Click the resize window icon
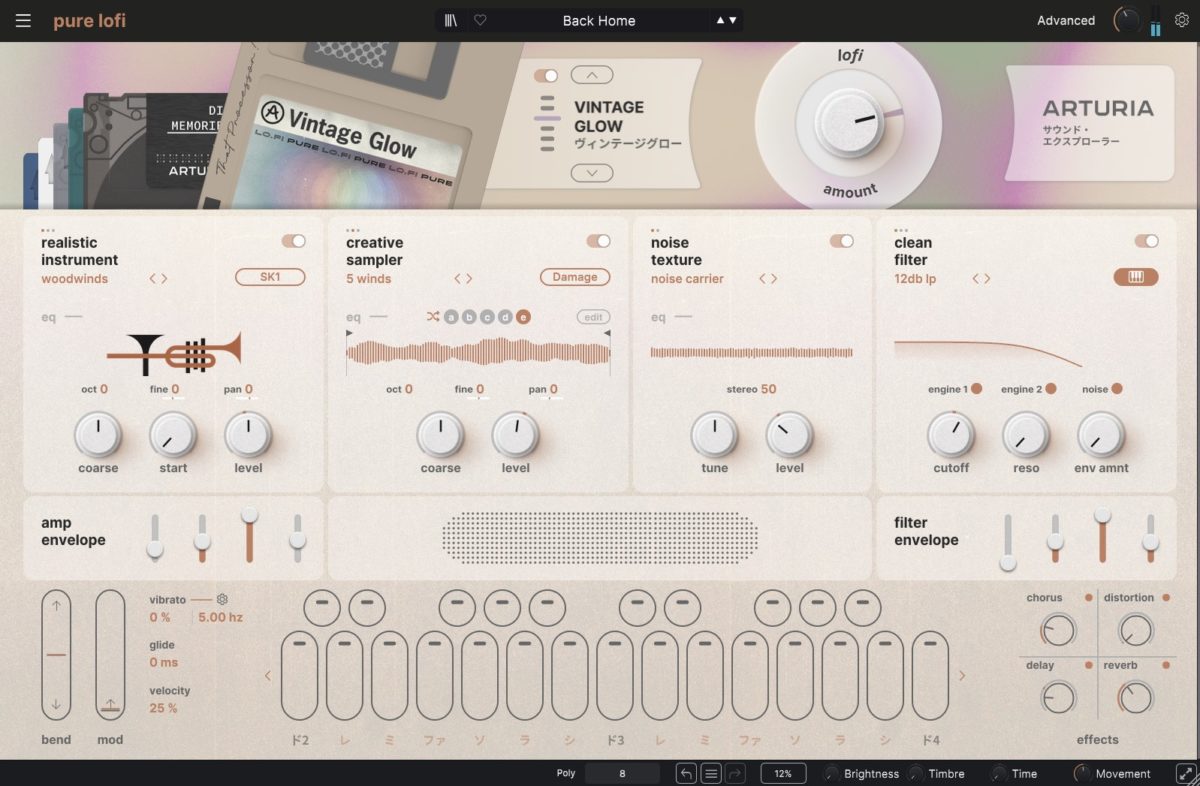Image resolution: width=1200 pixels, height=786 pixels. (1185, 773)
